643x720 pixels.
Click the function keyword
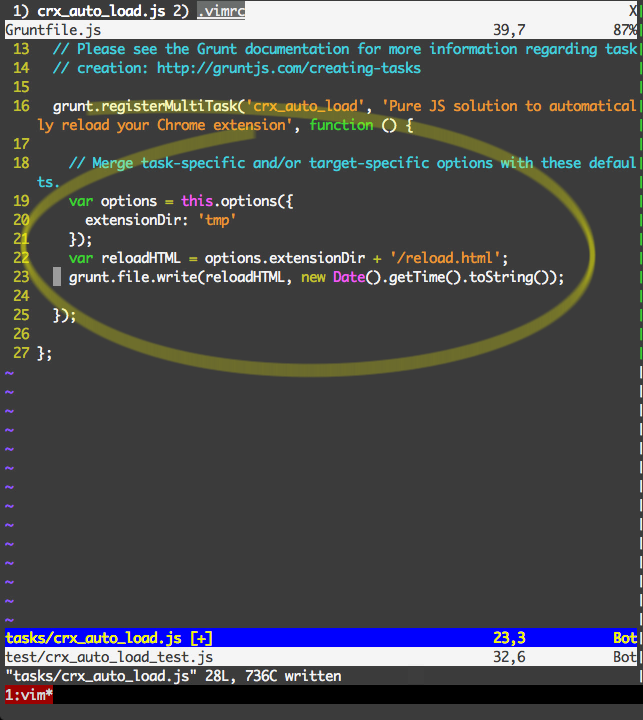tap(341, 125)
